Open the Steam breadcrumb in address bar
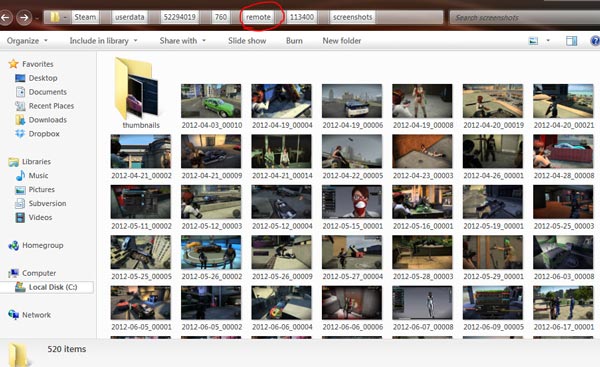The image size is (600, 367). coord(85,17)
